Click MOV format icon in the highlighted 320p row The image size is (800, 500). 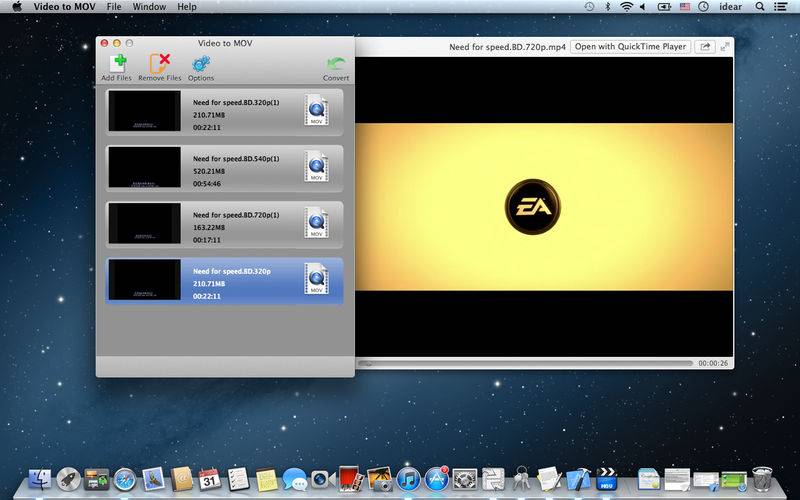[316, 279]
